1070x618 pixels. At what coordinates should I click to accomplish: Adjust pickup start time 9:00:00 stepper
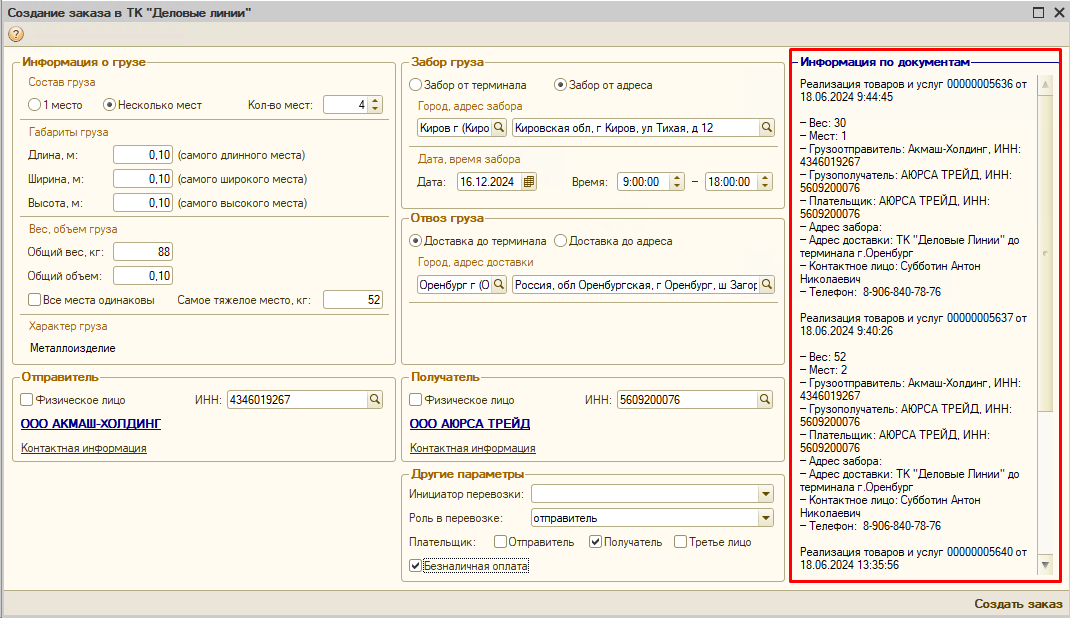(x=676, y=181)
